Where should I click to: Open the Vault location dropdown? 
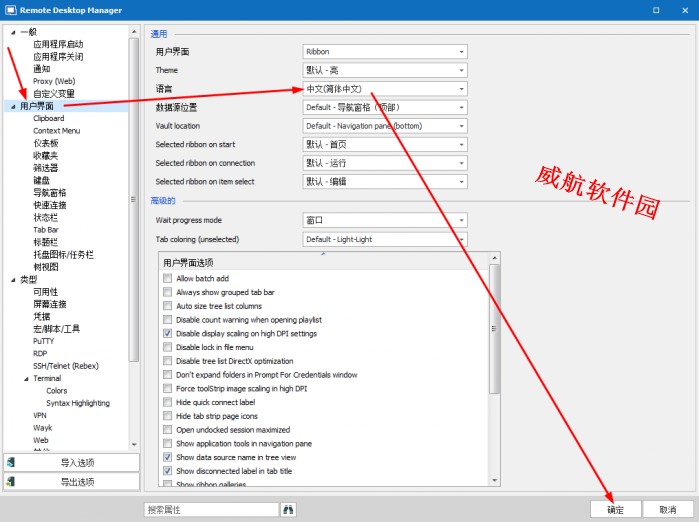[385, 126]
